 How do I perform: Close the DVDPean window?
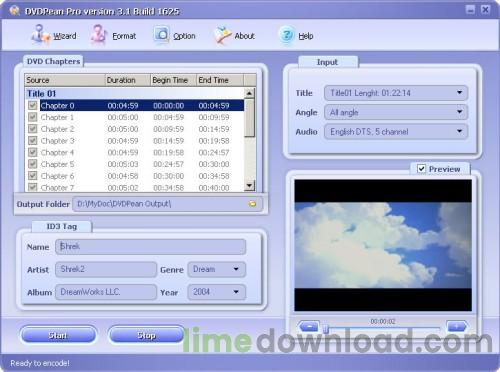point(485,10)
